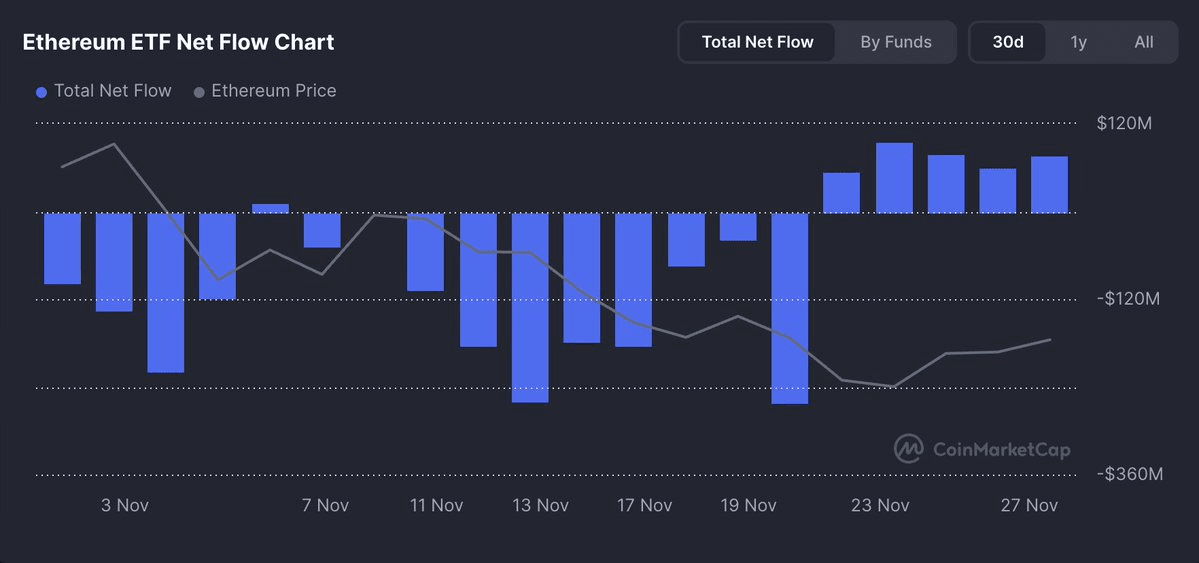Click the Ethereum ETF Net Flow Chart title
Screen dimensions: 1199x563
(178, 42)
